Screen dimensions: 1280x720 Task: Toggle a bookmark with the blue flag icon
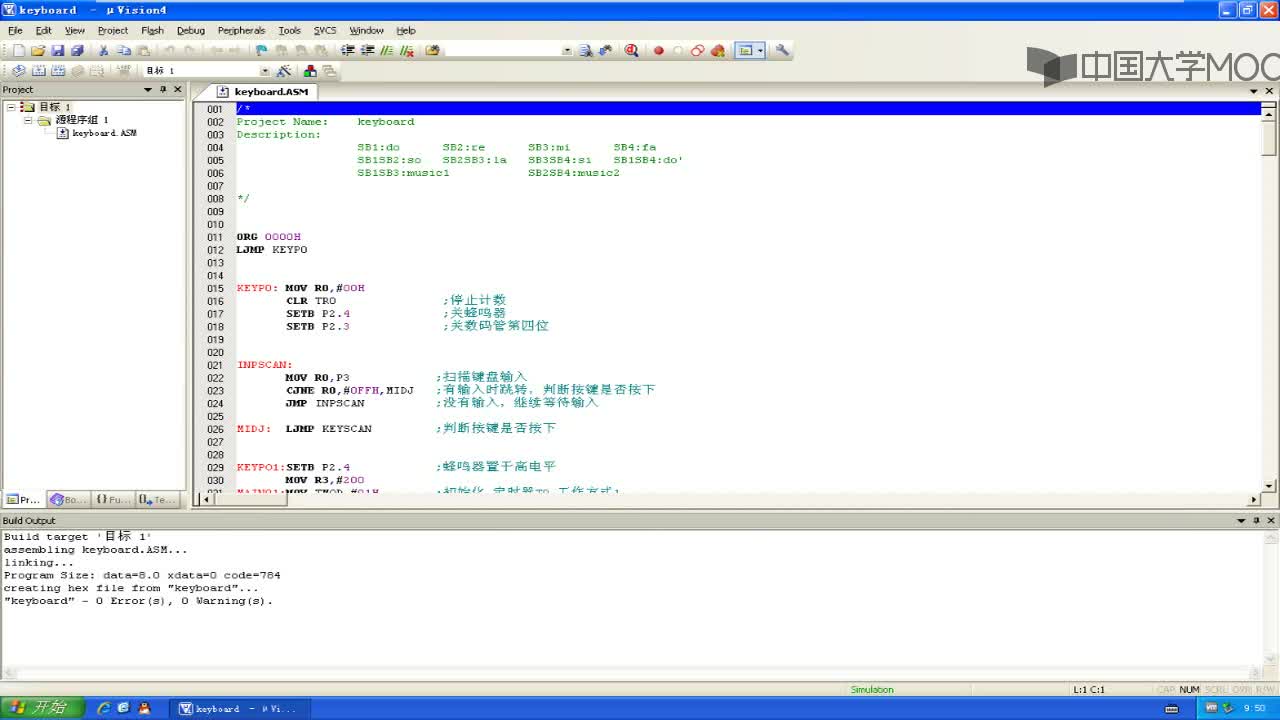click(261, 51)
